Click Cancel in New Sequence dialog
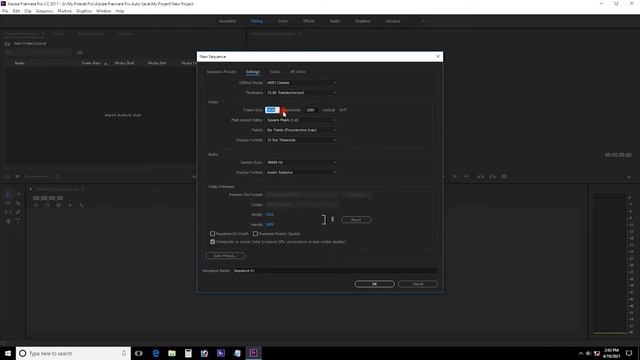Viewport: 640px width, 360px height. coord(418,284)
